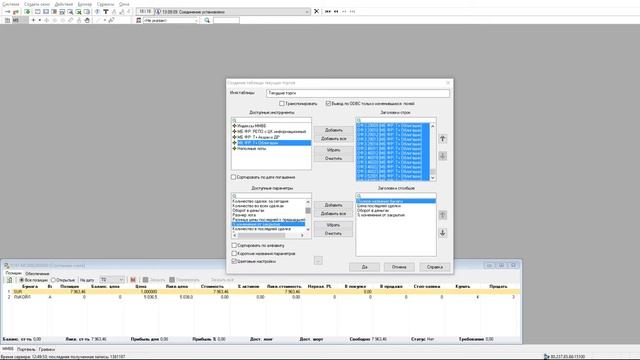Open the Брокер menu
The height and width of the screenshot is (360, 640).
85,4
